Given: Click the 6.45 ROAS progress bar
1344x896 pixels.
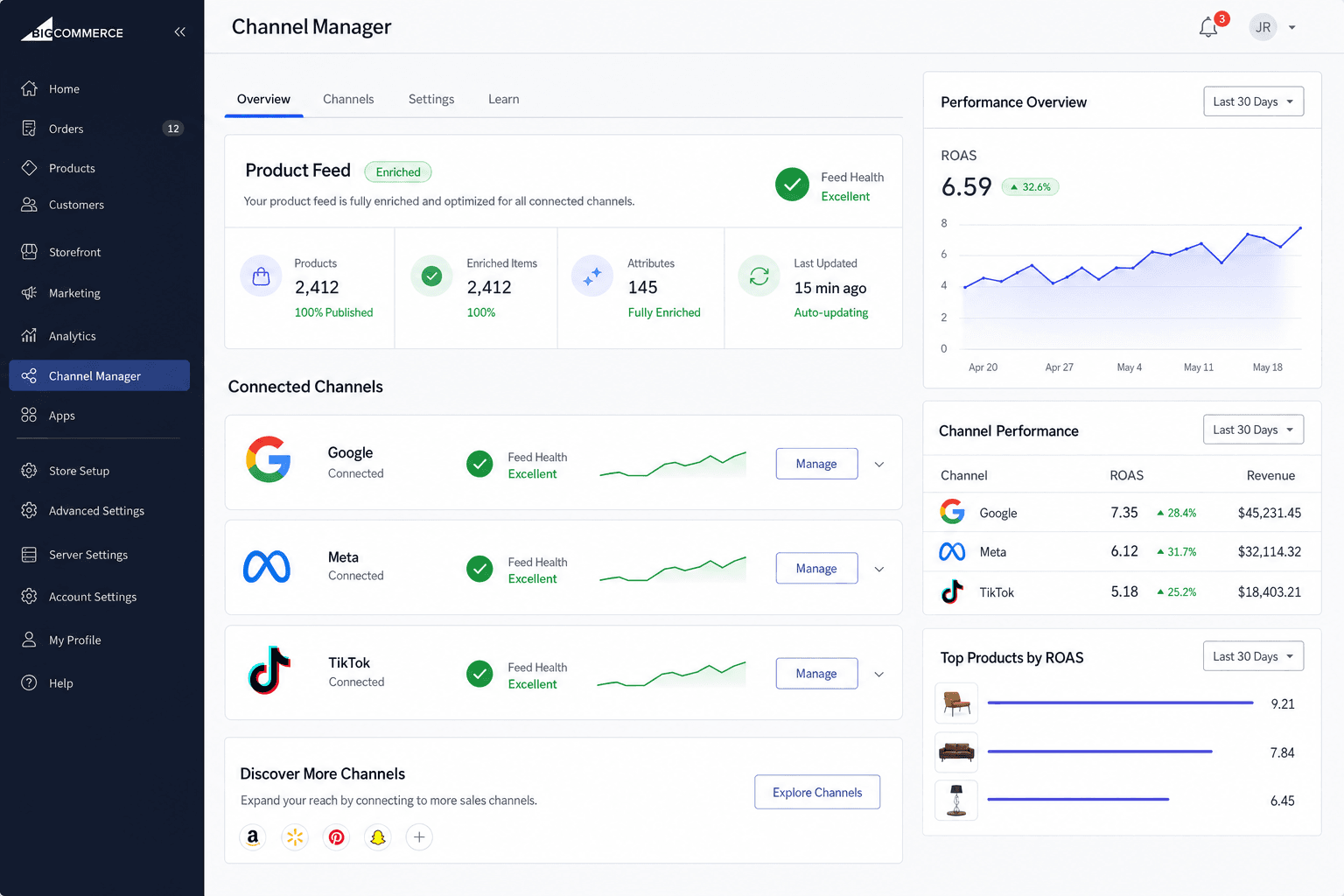Looking at the screenshot, I should point(1078,799).
